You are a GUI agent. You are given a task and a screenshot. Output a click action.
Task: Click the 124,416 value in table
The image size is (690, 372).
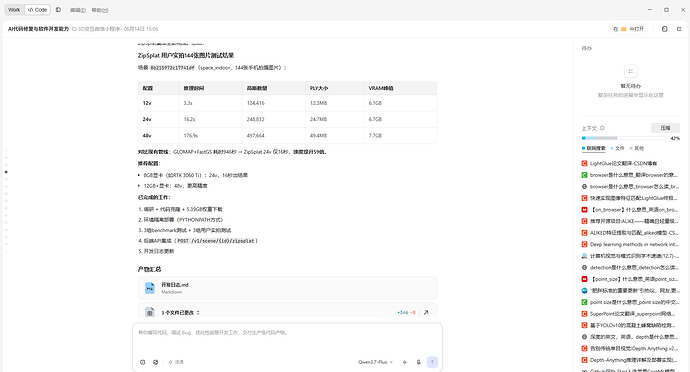[256, 103]
